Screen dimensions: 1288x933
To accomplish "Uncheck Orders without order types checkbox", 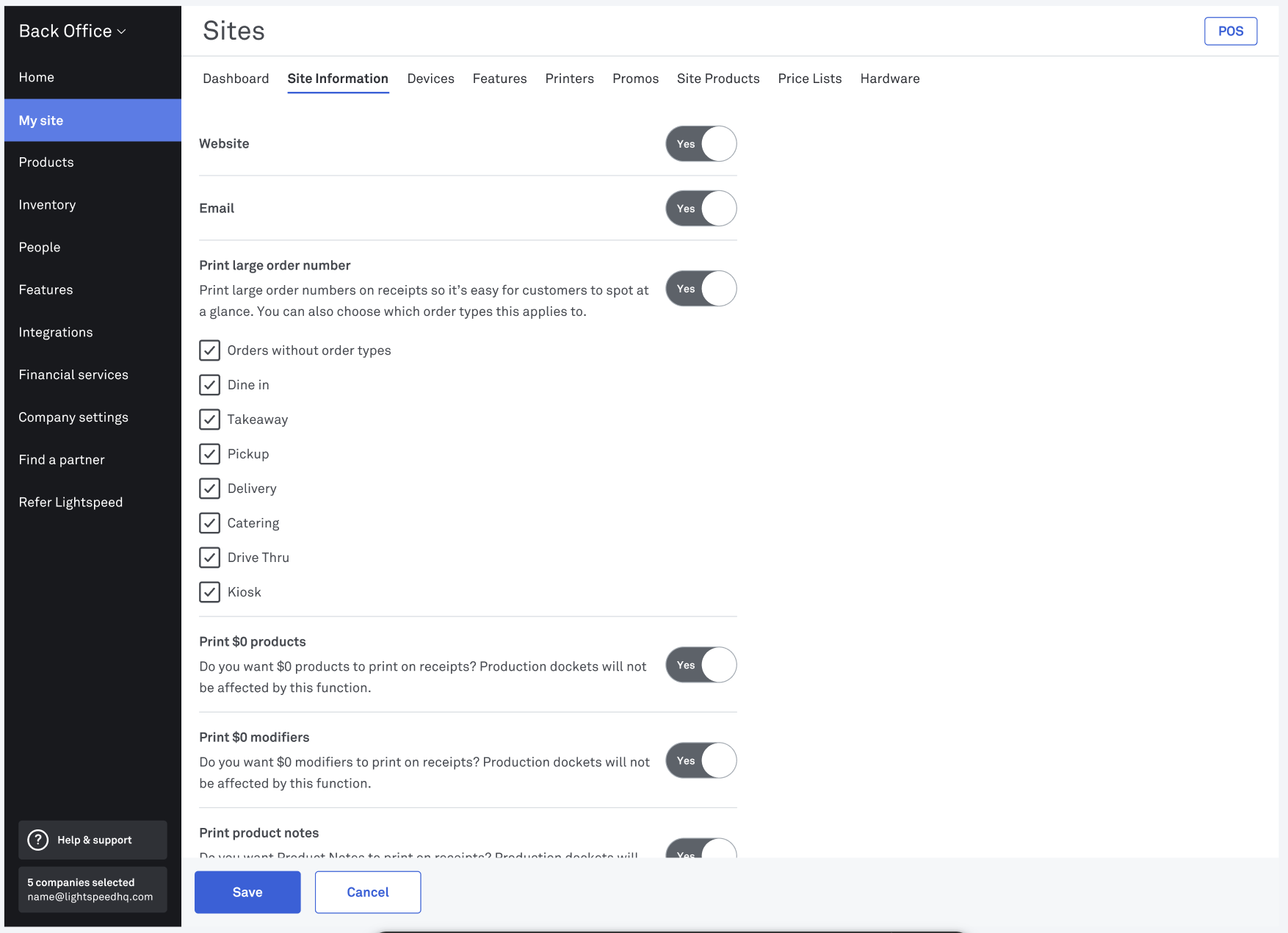I will 209,350.
